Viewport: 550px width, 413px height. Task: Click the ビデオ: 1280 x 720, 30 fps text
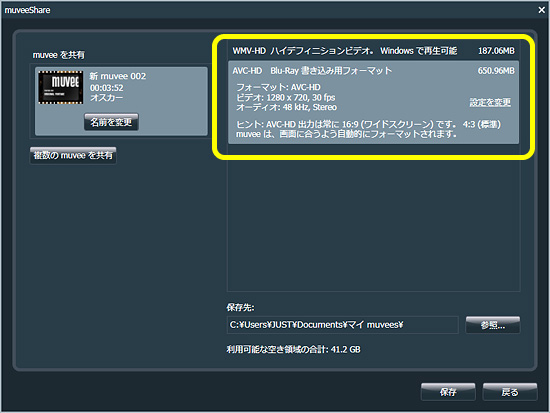(286, 97)
